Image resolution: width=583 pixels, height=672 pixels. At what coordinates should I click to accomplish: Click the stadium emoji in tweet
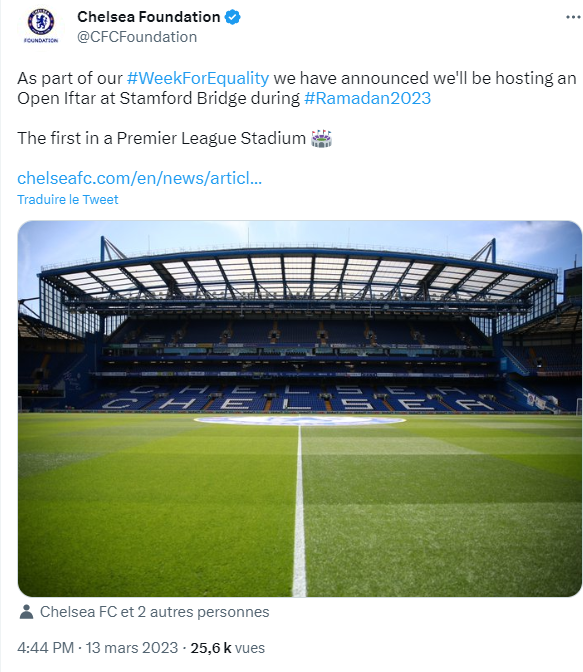coord(322,138)
